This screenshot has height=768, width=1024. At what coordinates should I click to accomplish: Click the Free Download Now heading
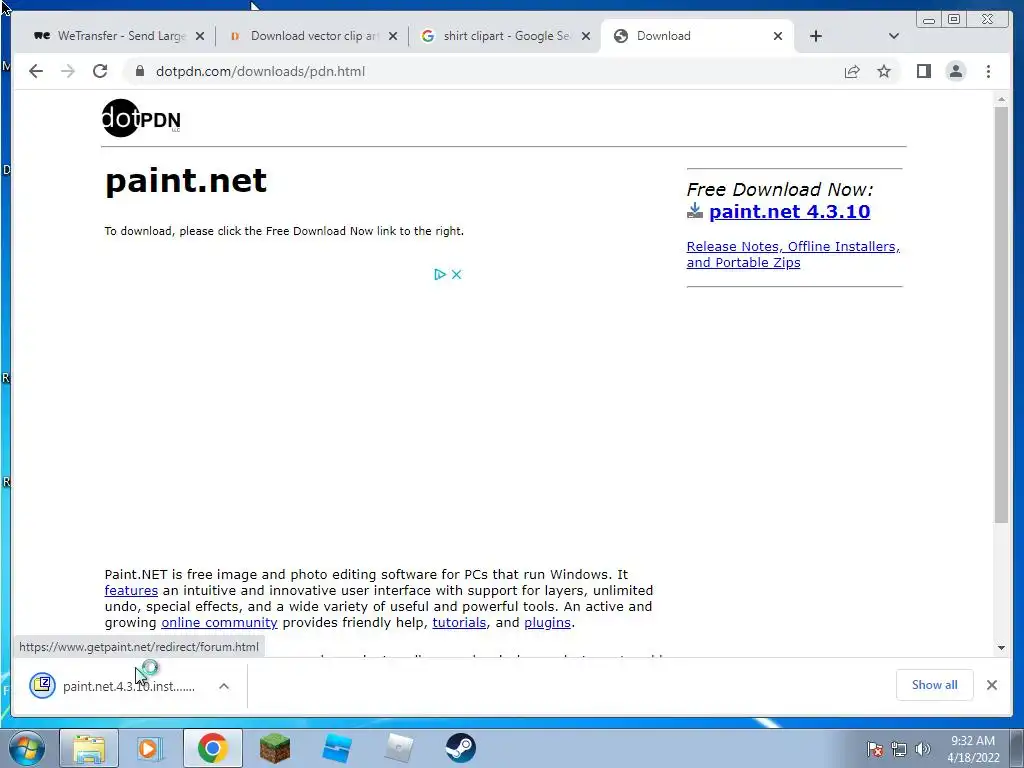pos(780,189)
